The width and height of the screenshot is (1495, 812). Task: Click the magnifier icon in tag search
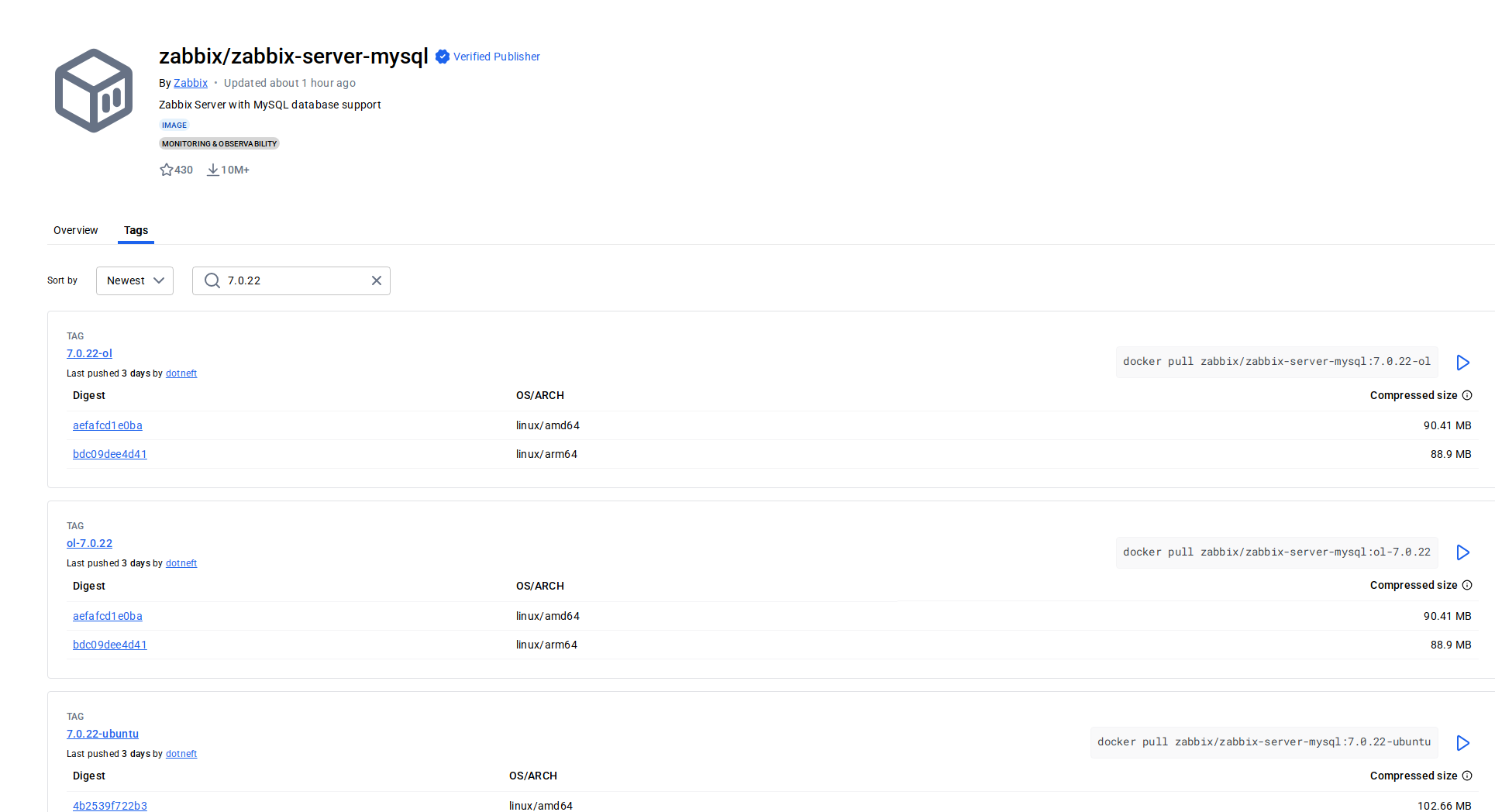click(212, 280)
